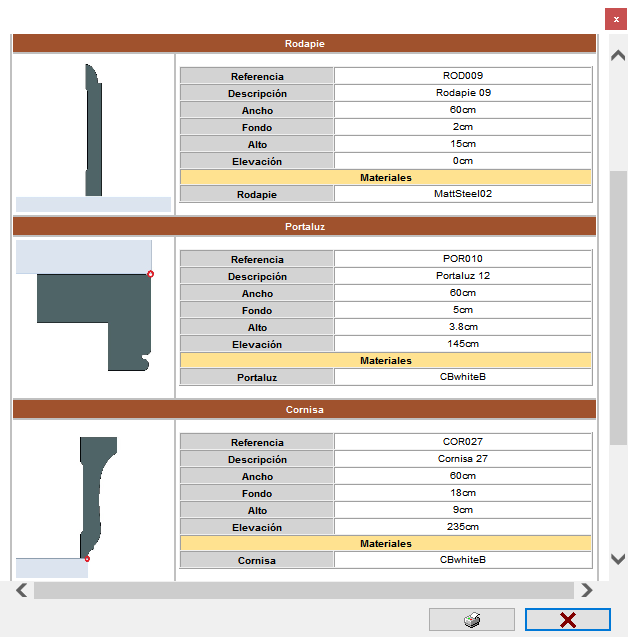Click the Rodapie section header
The height and width of the screenshot is (637, 628).
click(304, 43)
